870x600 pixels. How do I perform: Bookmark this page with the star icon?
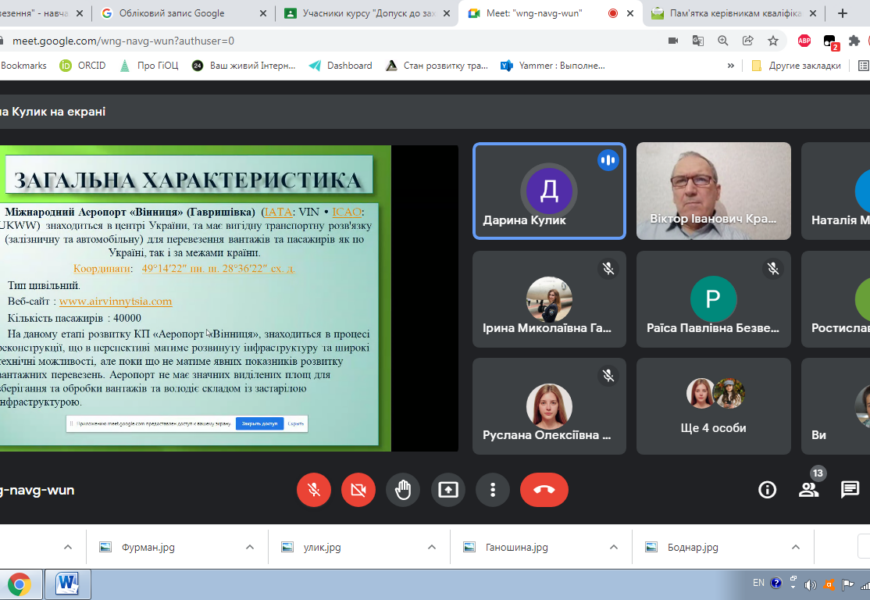pyautogui.click(x=773, y=41)
